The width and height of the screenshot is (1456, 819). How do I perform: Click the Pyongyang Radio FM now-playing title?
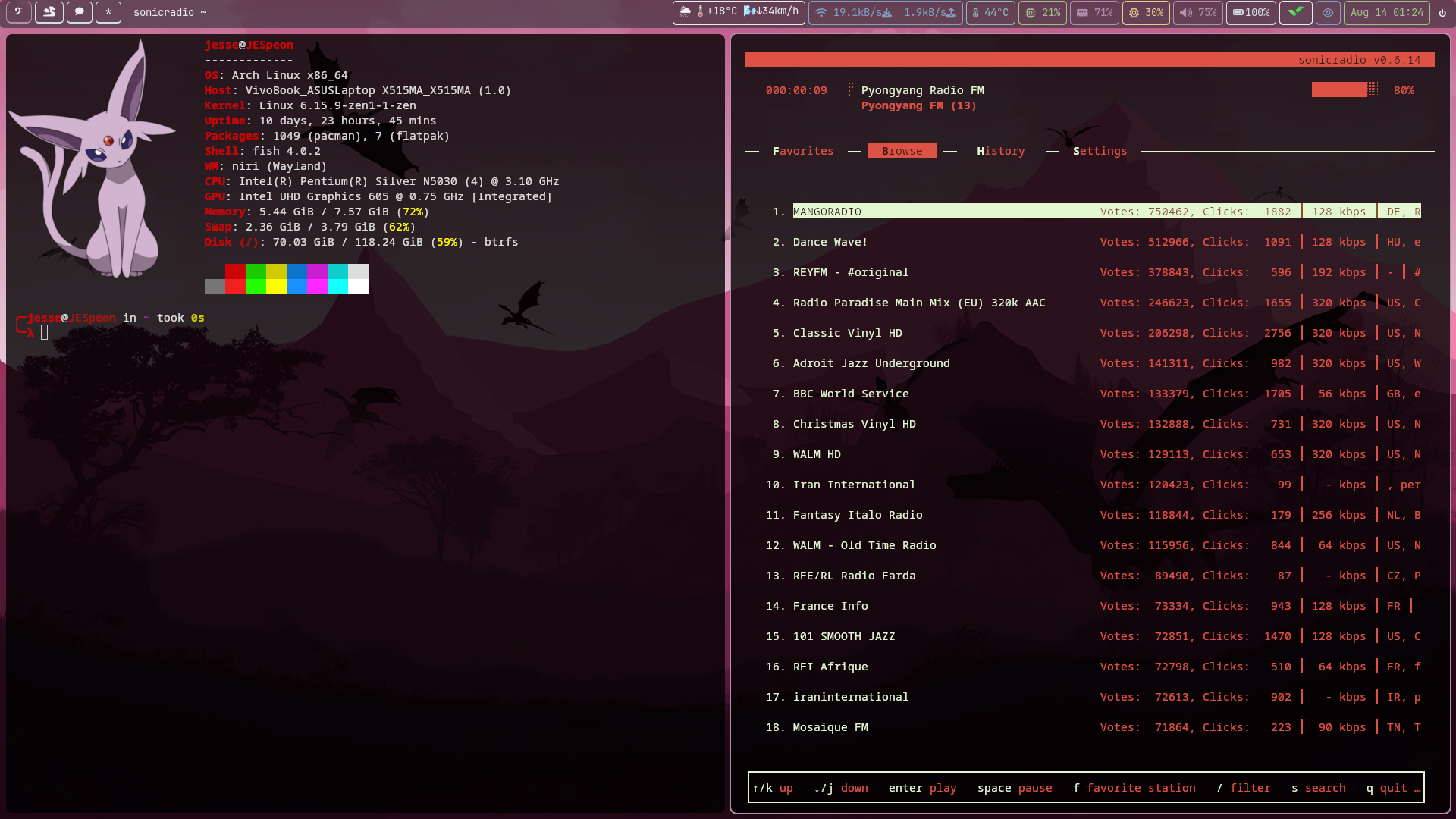tap(922, 90)
